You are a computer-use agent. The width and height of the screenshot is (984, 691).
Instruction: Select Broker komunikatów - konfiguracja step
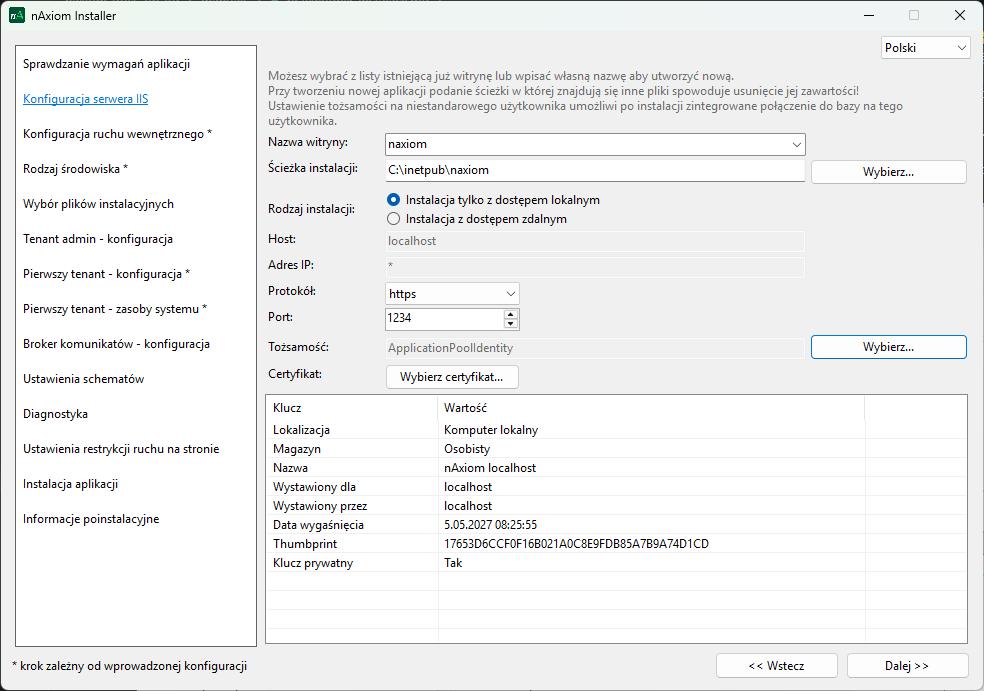116,344
